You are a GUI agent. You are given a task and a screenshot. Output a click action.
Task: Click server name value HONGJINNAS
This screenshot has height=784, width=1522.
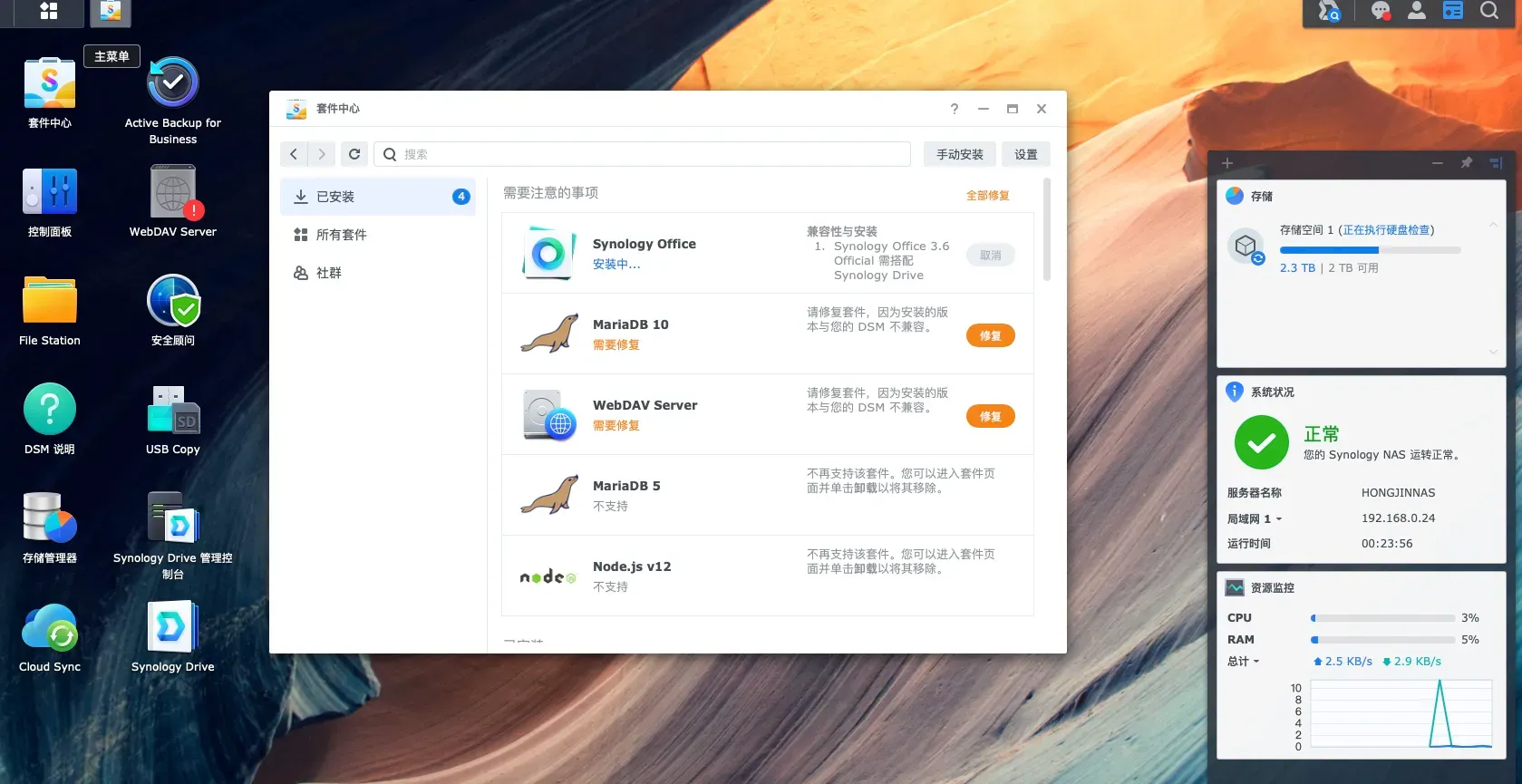click(1398, 493)
